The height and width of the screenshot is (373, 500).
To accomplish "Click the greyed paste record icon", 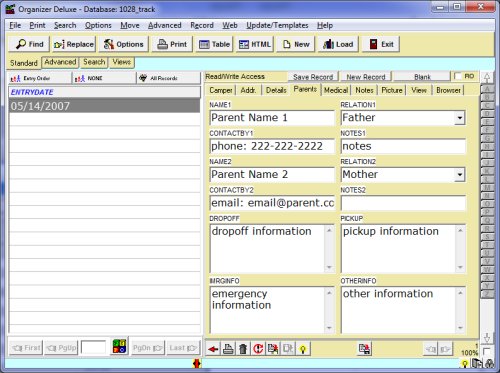I will (288, 349).
